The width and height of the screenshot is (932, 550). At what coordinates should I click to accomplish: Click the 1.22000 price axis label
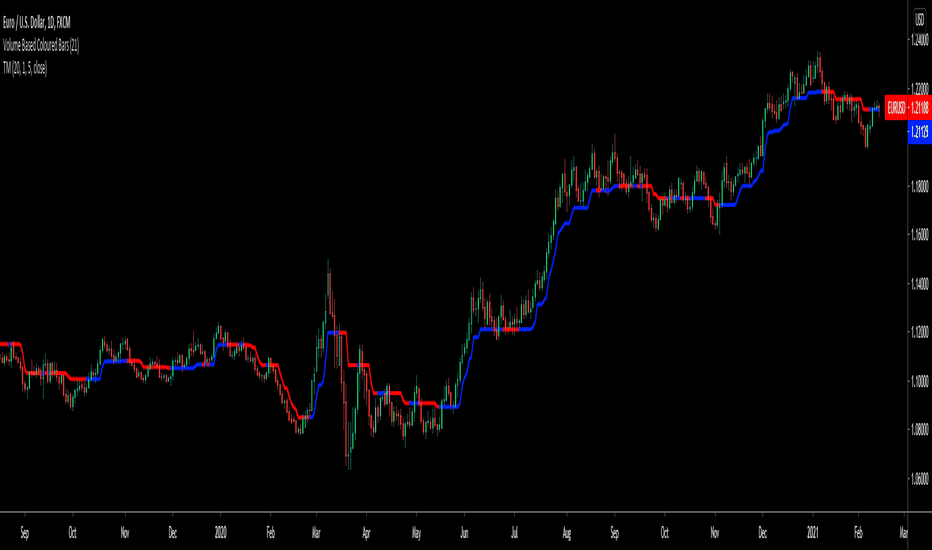[920, 89]
